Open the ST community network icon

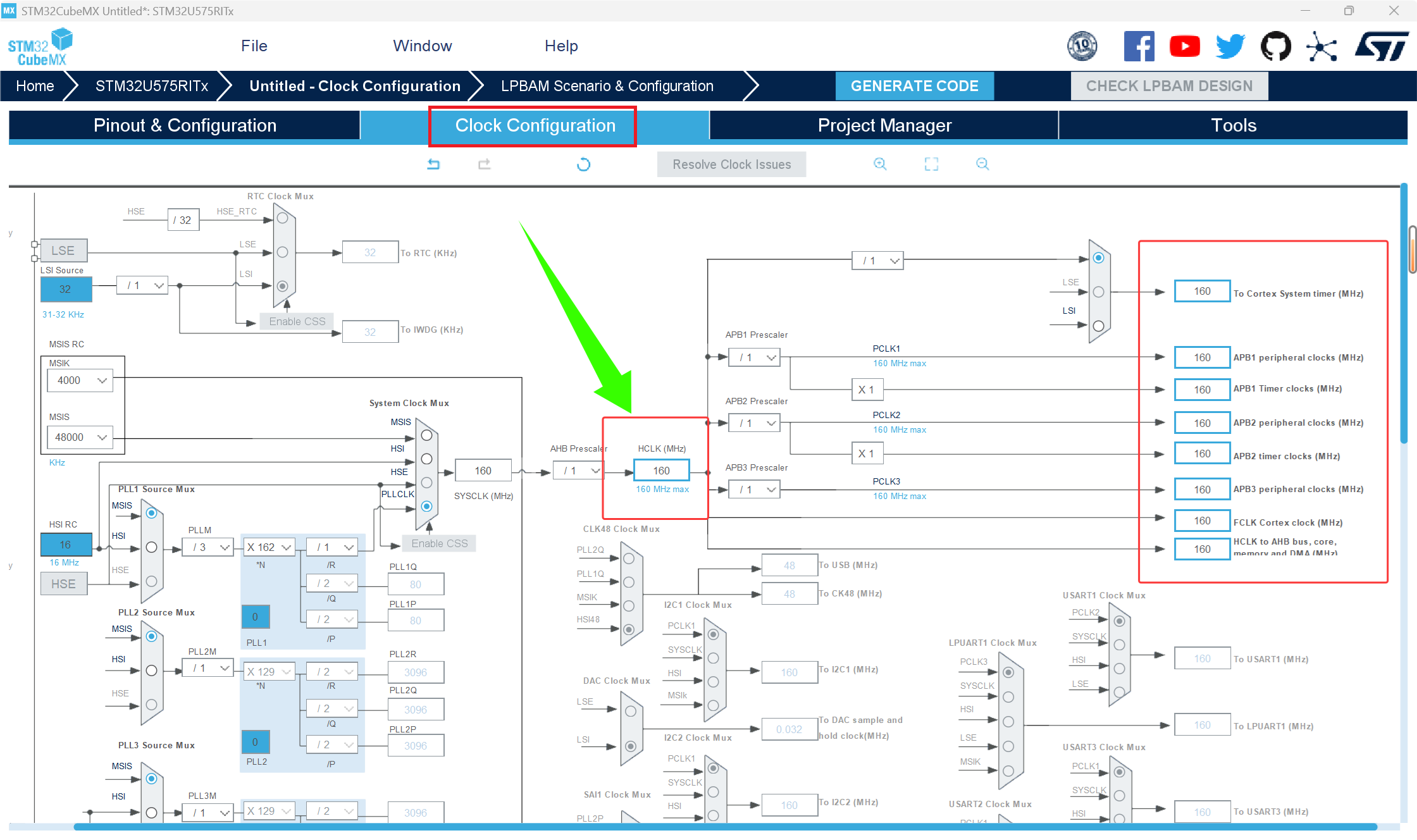coord(1321,46)
